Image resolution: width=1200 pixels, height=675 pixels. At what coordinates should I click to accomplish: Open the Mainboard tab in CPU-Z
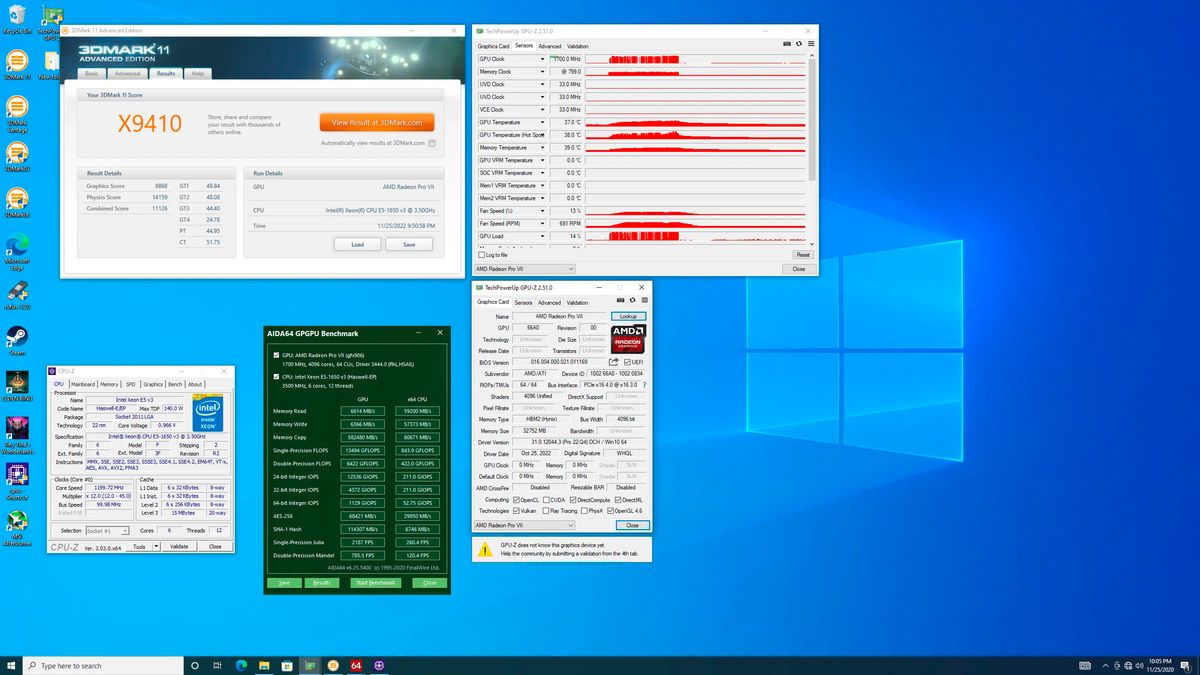point(83,384)
